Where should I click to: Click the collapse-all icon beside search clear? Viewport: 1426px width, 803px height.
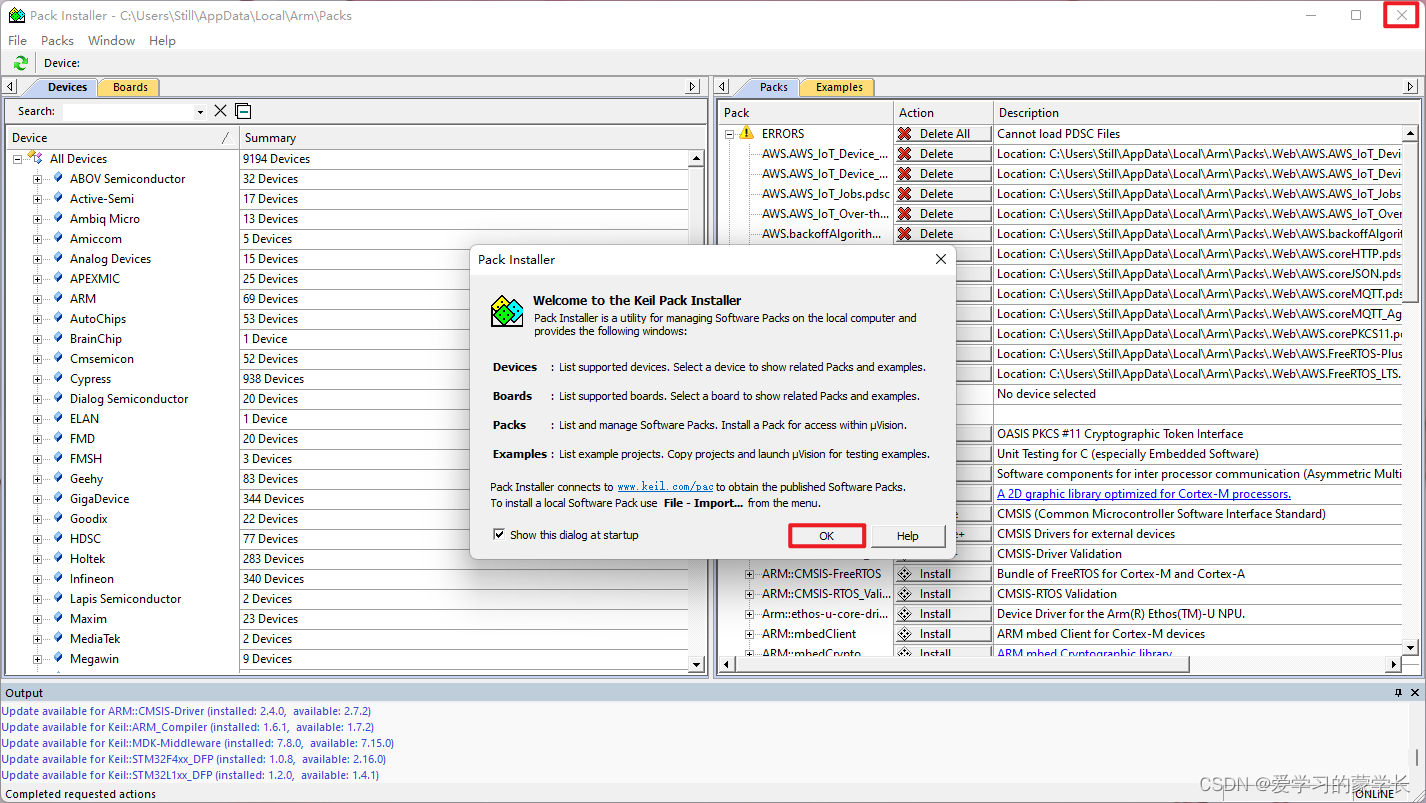click(243, 111)
